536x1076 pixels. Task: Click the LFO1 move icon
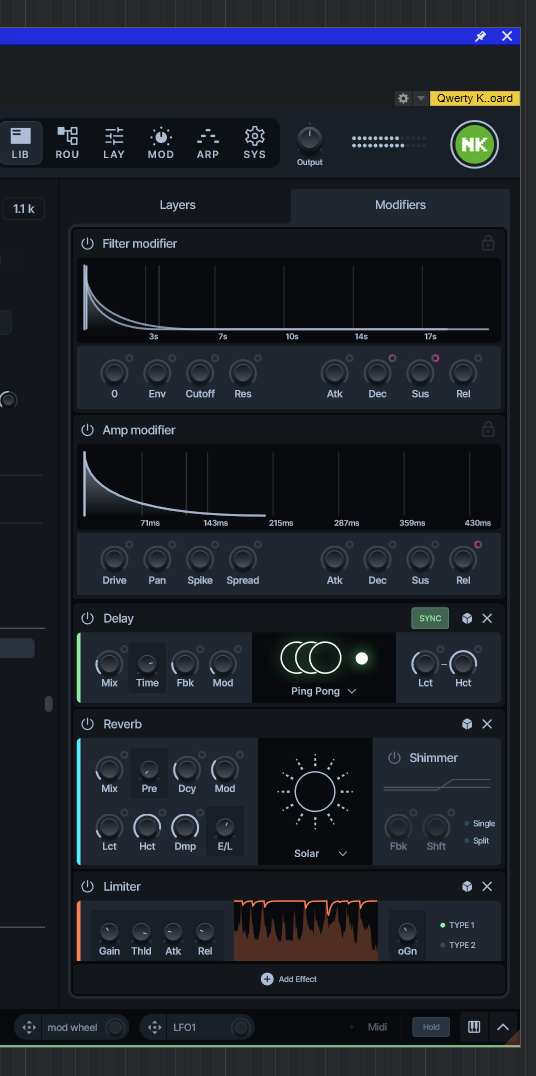154,1027
